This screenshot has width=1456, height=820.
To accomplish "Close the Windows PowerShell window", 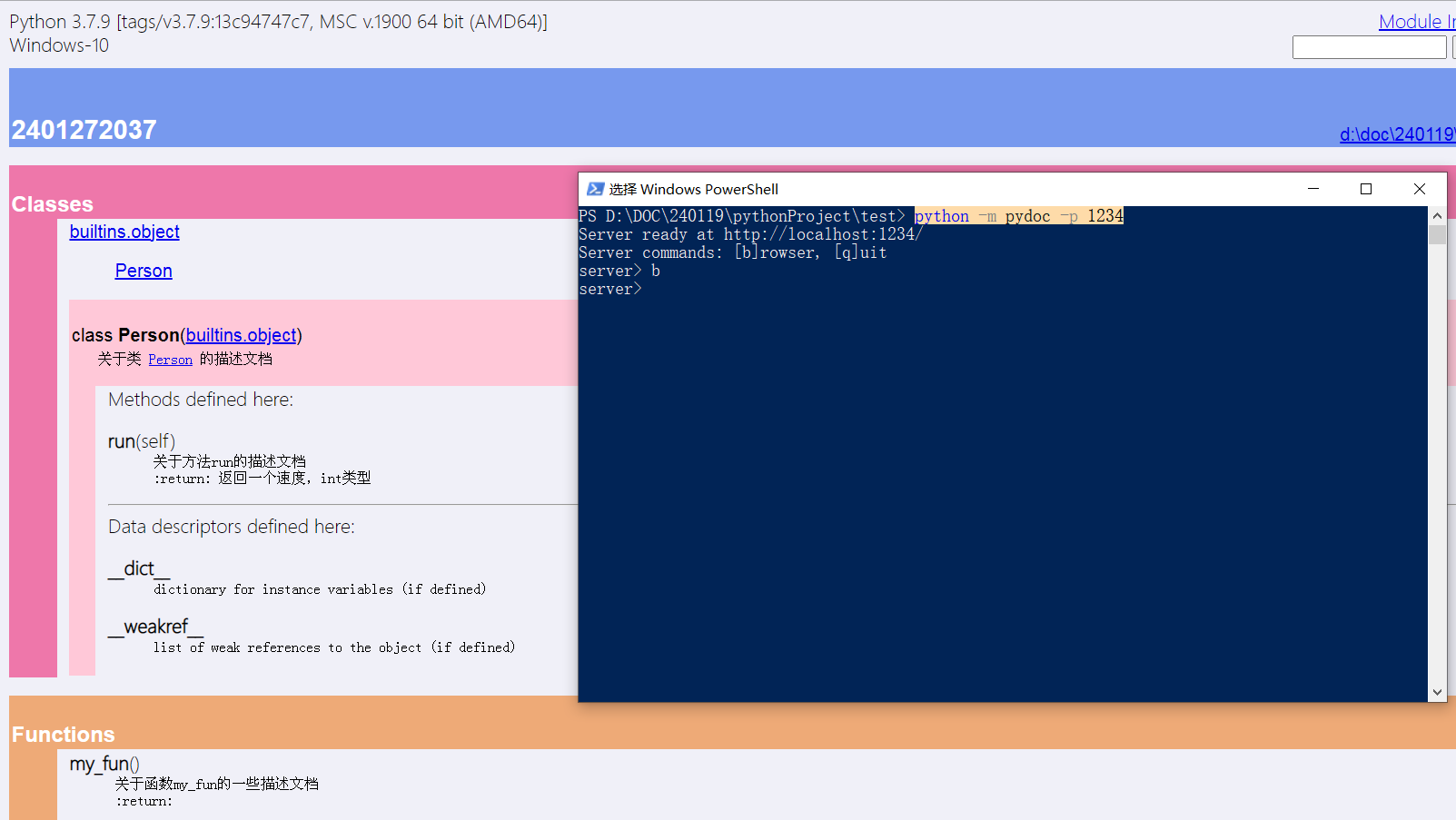I will pos(1420,189).
